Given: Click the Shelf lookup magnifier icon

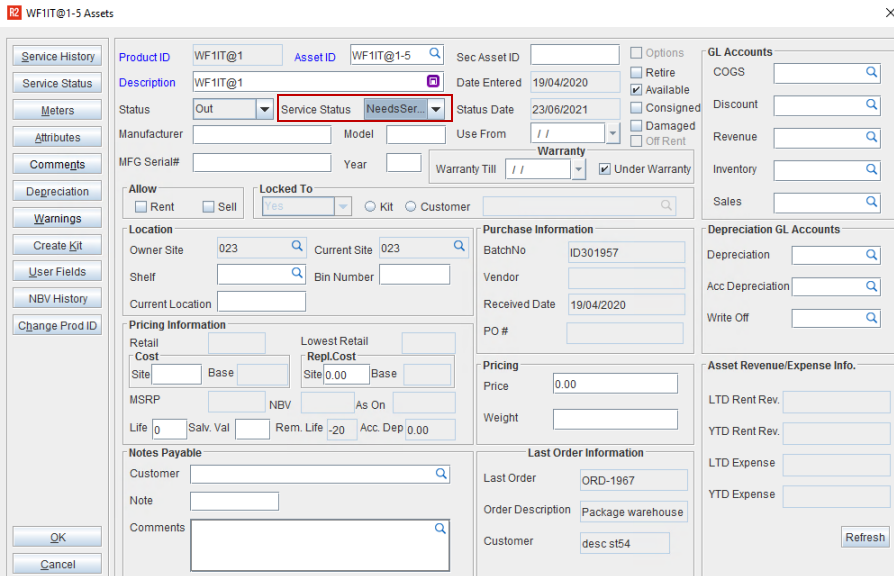Looking at the screenshot, I should 297,273.
